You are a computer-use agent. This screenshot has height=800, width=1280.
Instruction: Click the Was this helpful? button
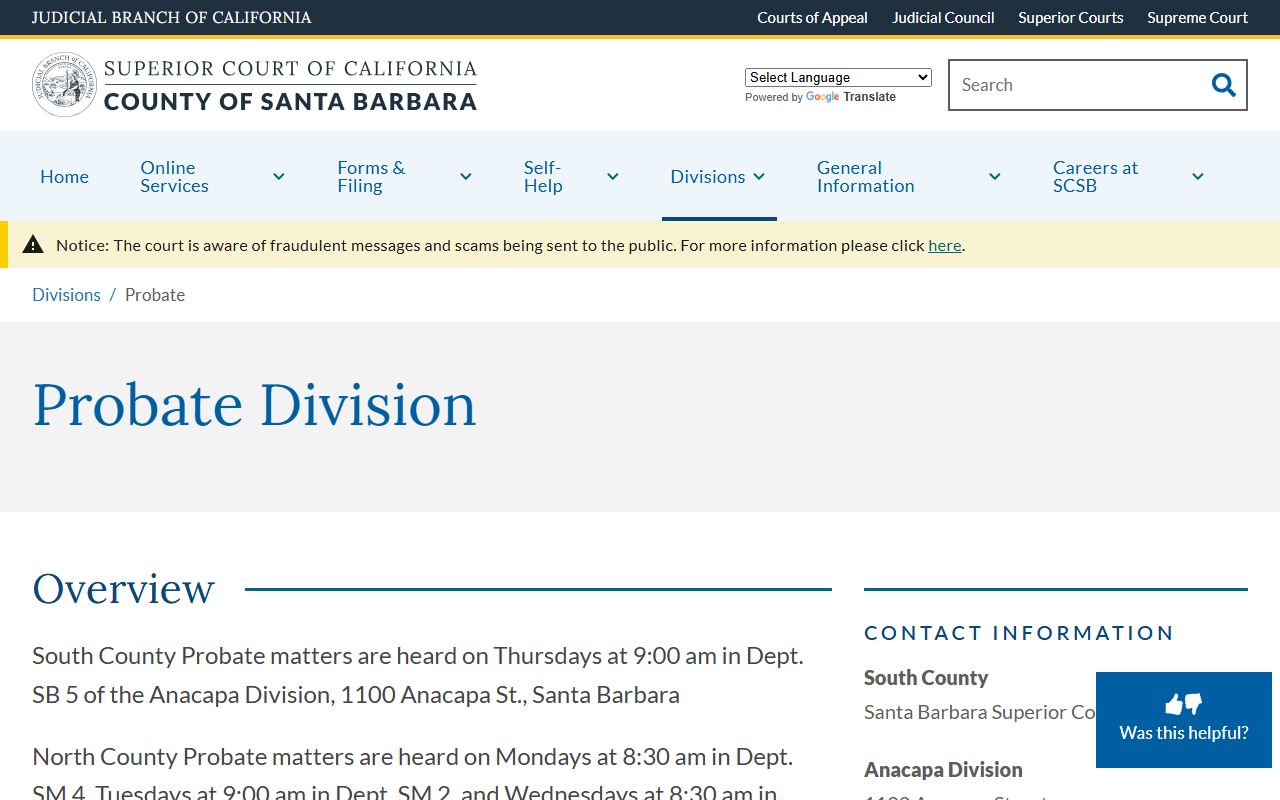[1184, 720]
